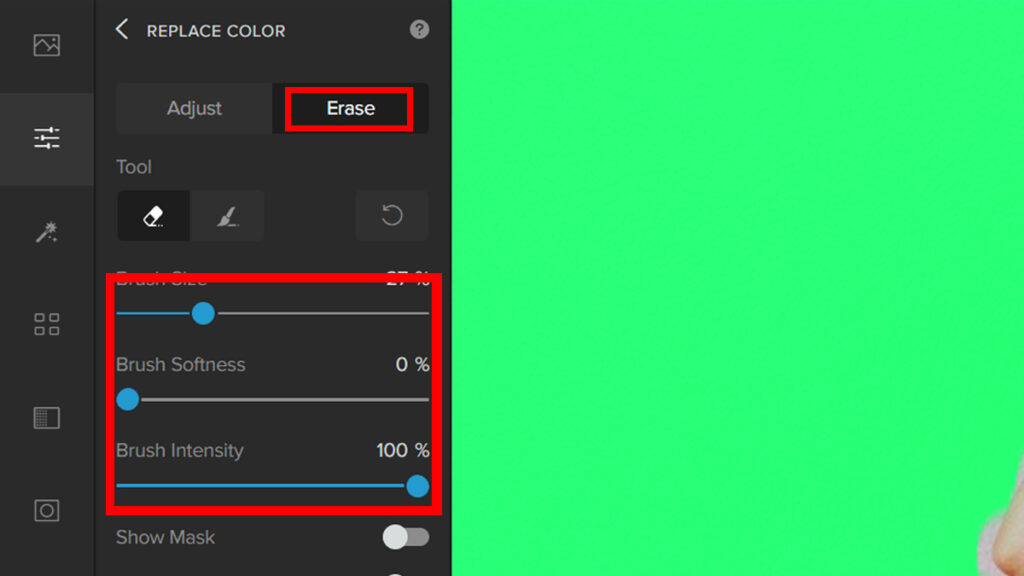Viewport: 1024px width, 576px height.
Task: Select the eraser tool icon
Action: click(x=153, y=216)
